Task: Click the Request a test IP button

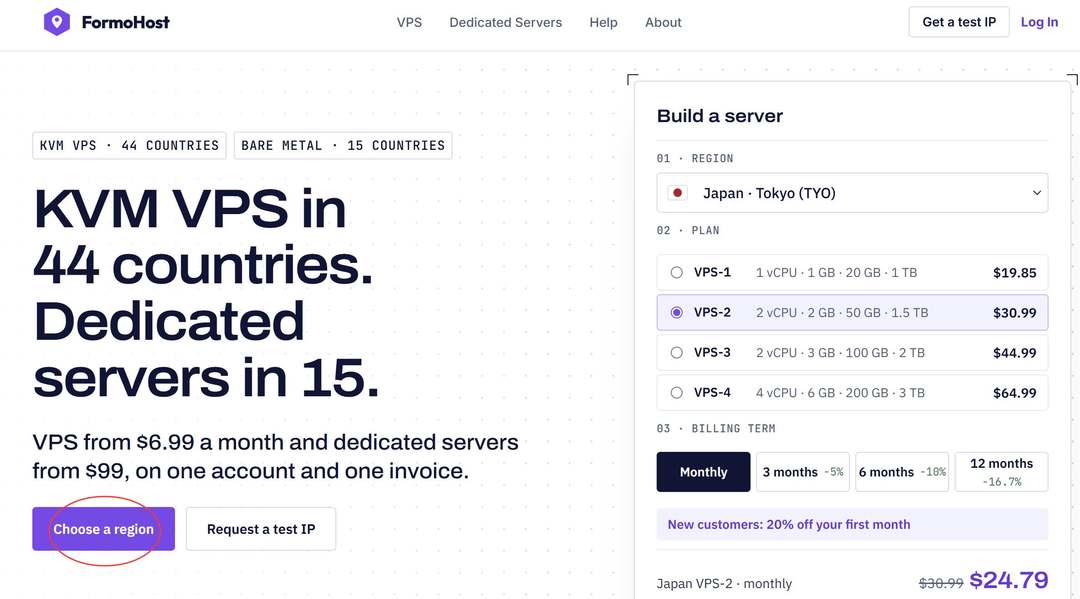Action: pos(261,529)
